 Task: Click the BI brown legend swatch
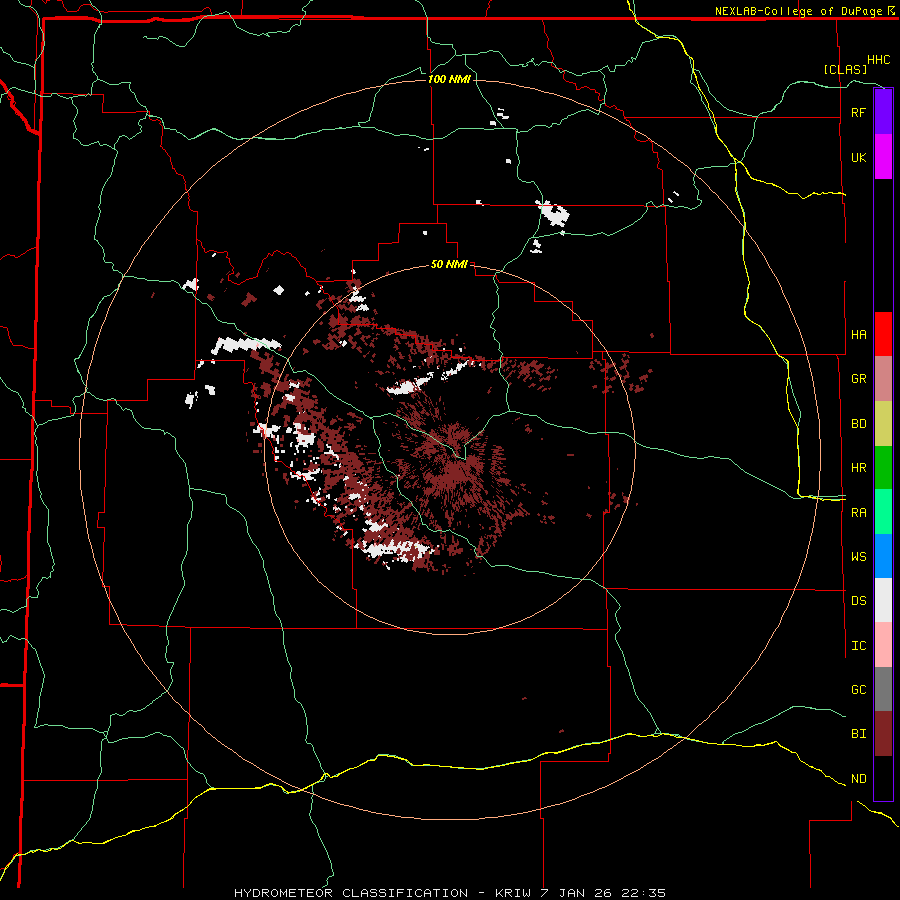click(883, 734)
